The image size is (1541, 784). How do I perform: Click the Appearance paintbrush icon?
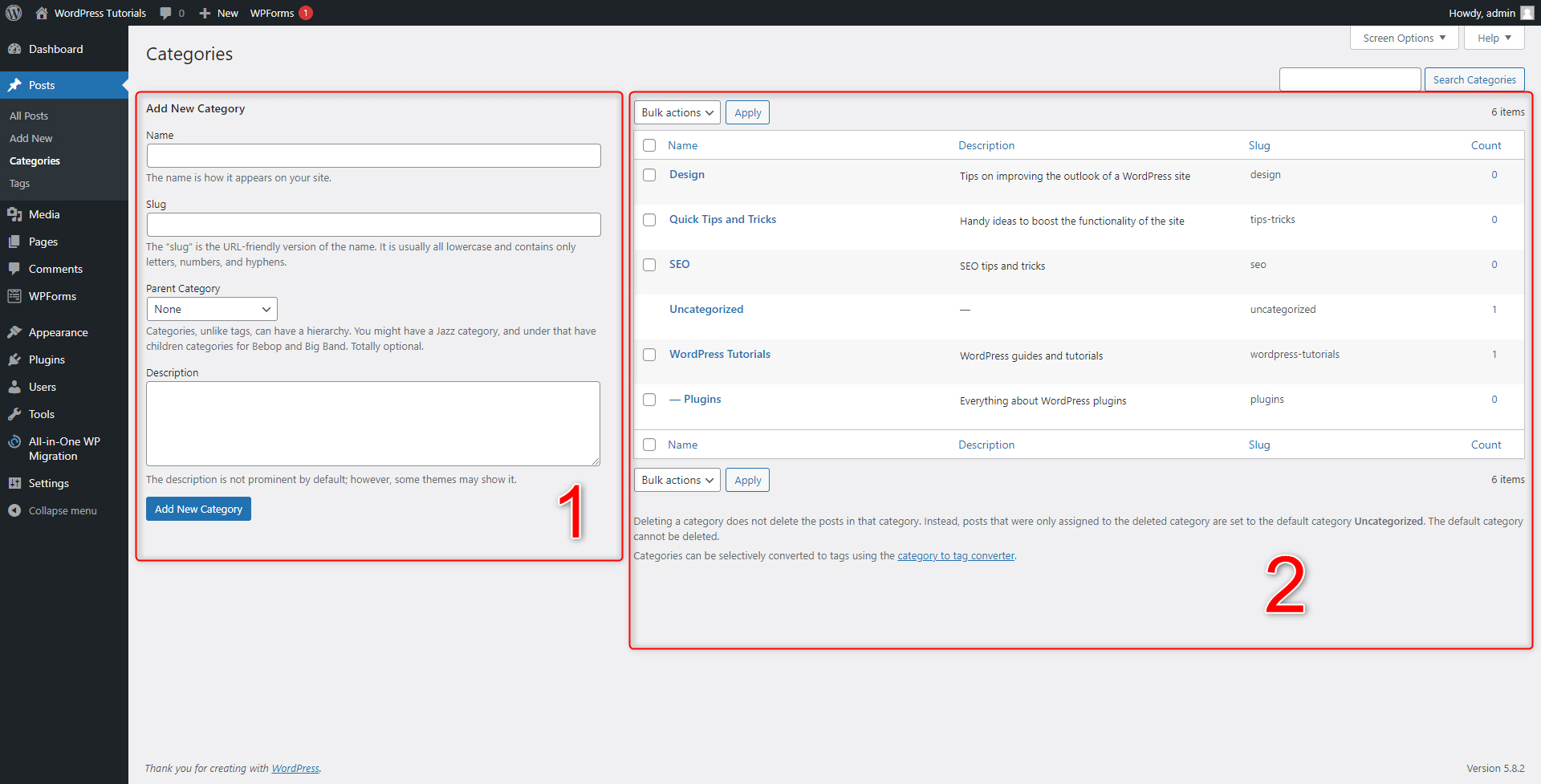pyautogui.click(x=14, y=332)
